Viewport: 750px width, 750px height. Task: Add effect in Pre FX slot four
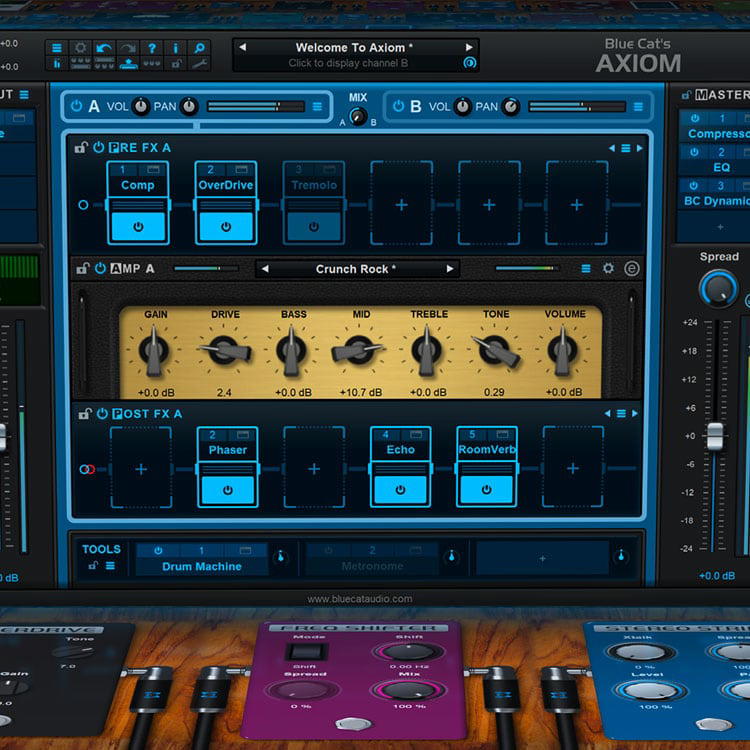point(401,205)
